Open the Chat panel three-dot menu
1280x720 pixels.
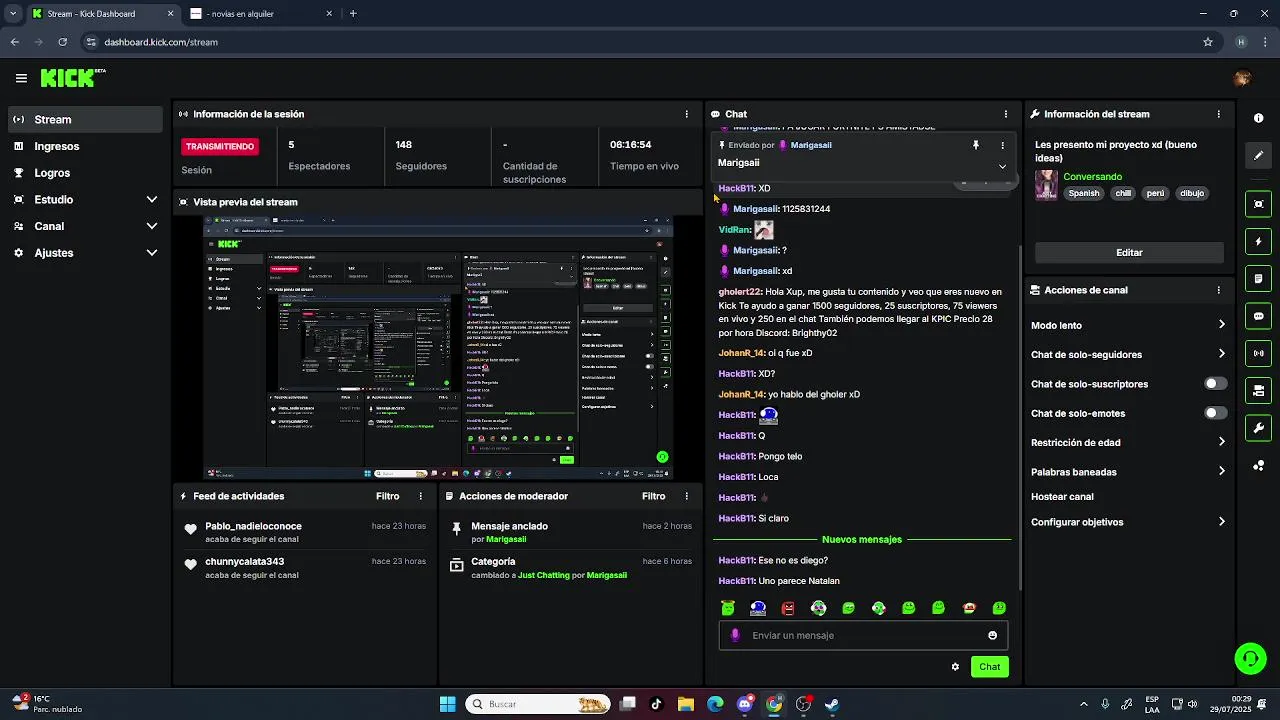pyautogui.click(x=1005, y=114)
